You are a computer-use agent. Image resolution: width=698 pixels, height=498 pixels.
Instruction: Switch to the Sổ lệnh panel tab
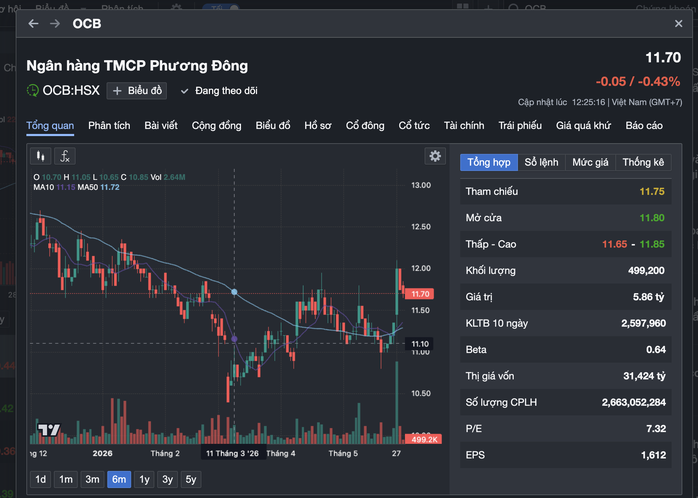[541, 162]
